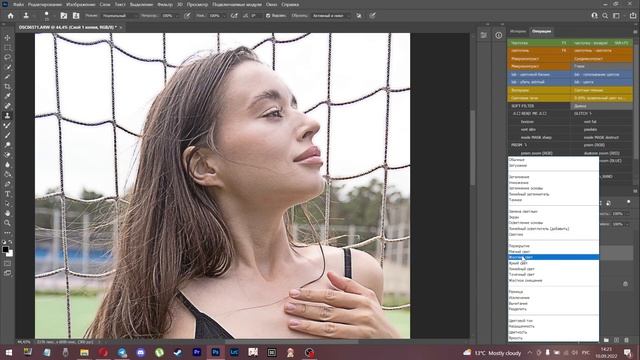Image resolution: width=640 pixels, height=360 pixels.
Task: Open Lightroom Classic from the taskbar
Action: coord(234,352)
